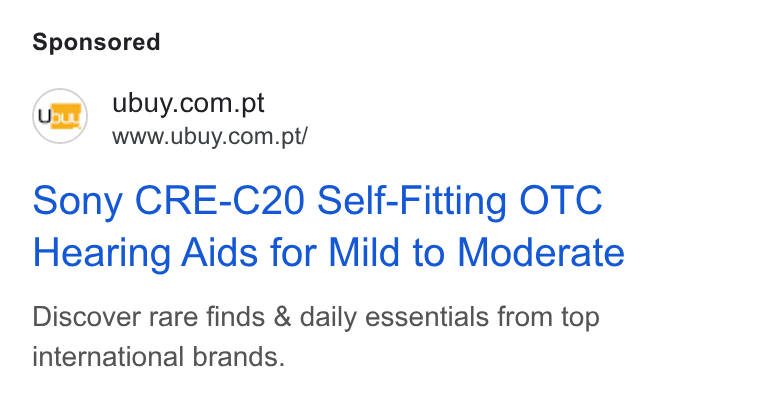Click 'Hearing Aids' in the ad title
The image size is (760, 398).
tap(145, 253)
